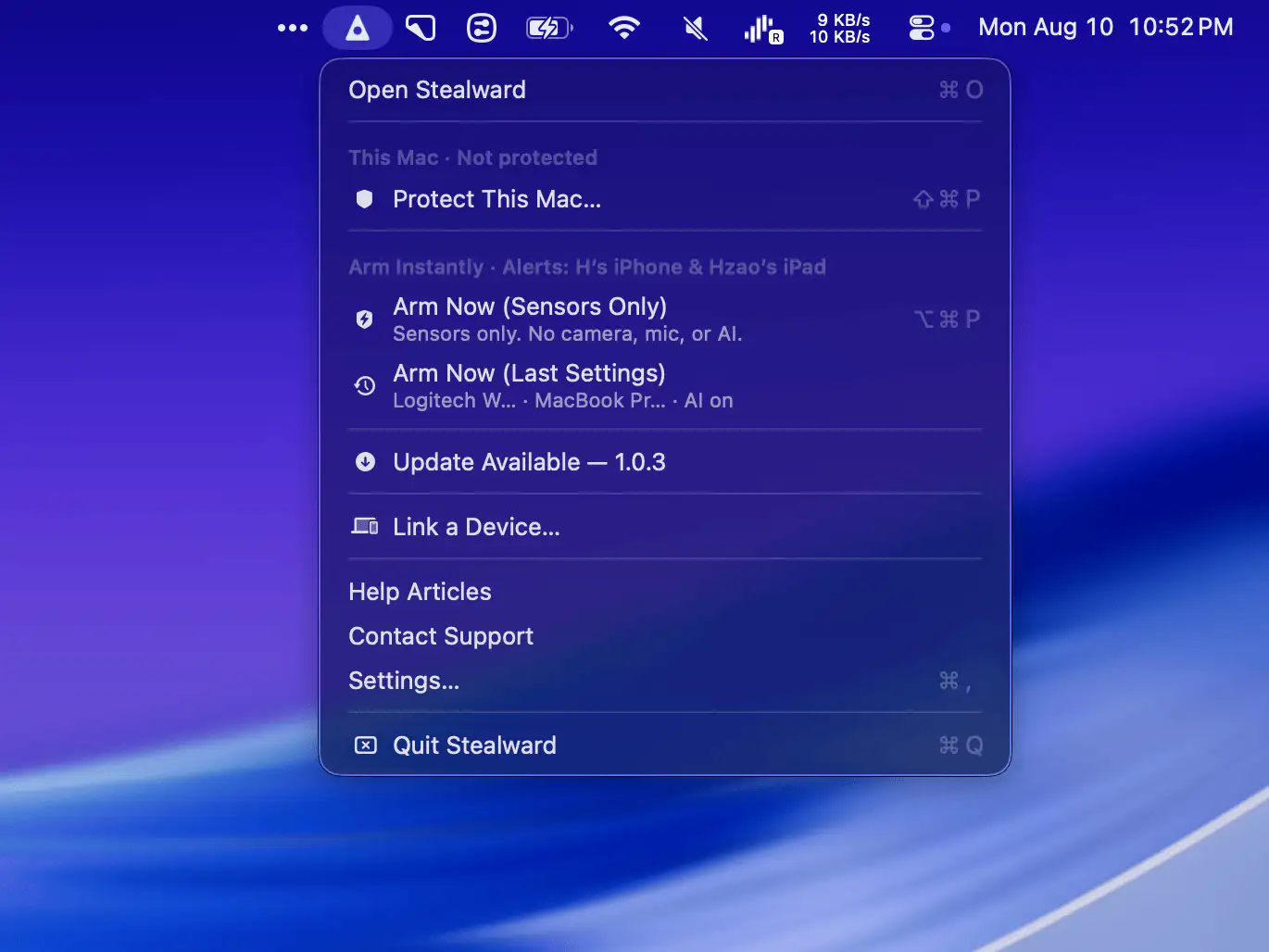Click the "Logitech W… · MacBook Pr… · AI on" subtitle
1269x952 pixels.
[563, 400]
